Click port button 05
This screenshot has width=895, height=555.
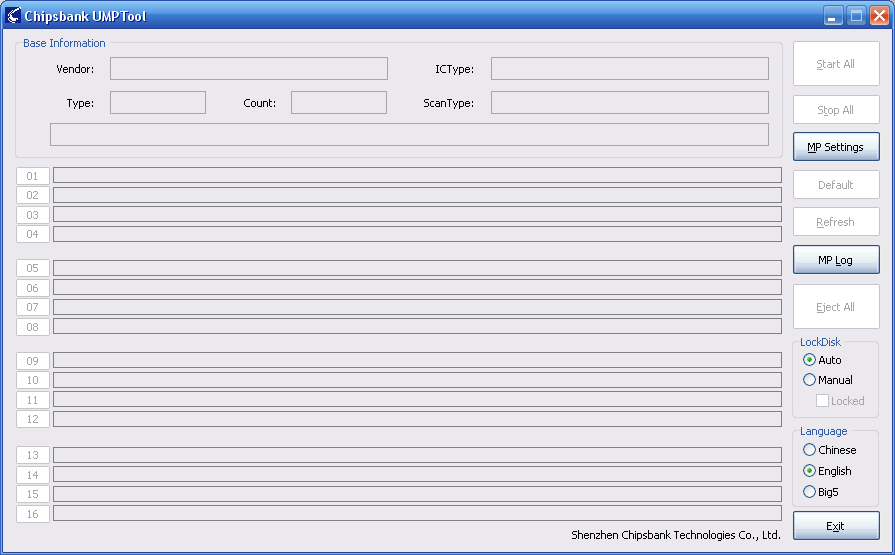33,268
